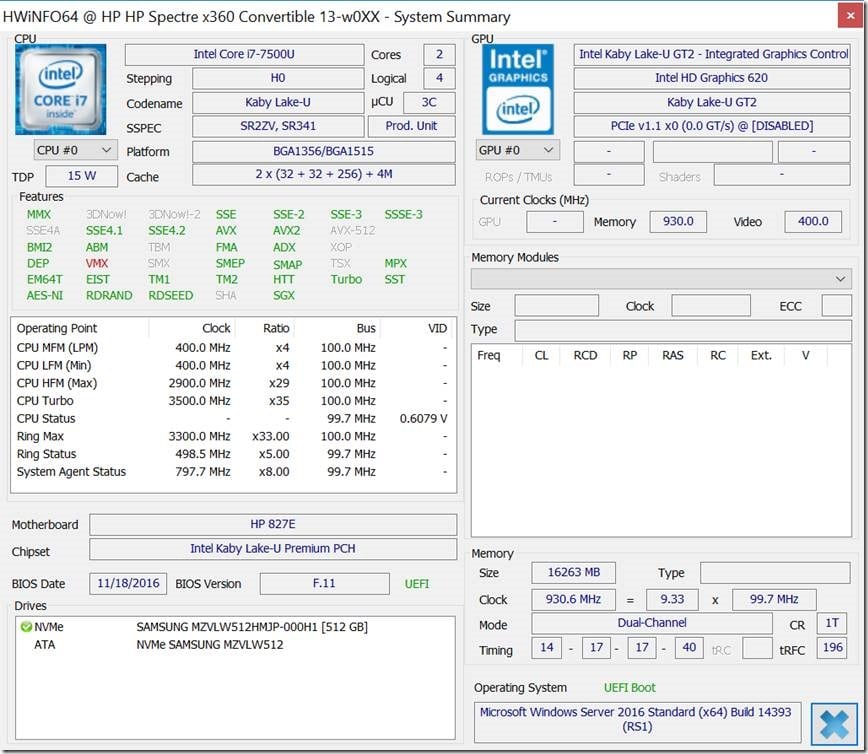Click the Cores count box
868x754 pixels.
[x=439, y=54]
